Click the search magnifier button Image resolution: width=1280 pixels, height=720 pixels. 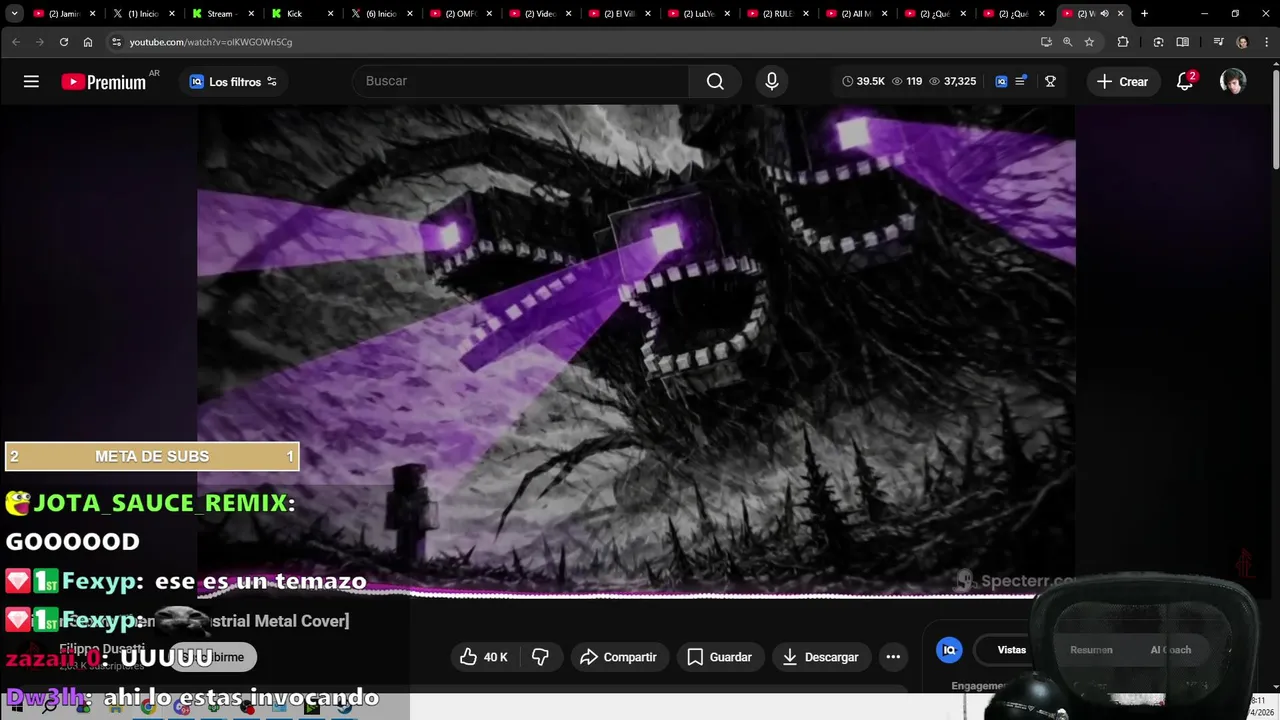point(715,81)
